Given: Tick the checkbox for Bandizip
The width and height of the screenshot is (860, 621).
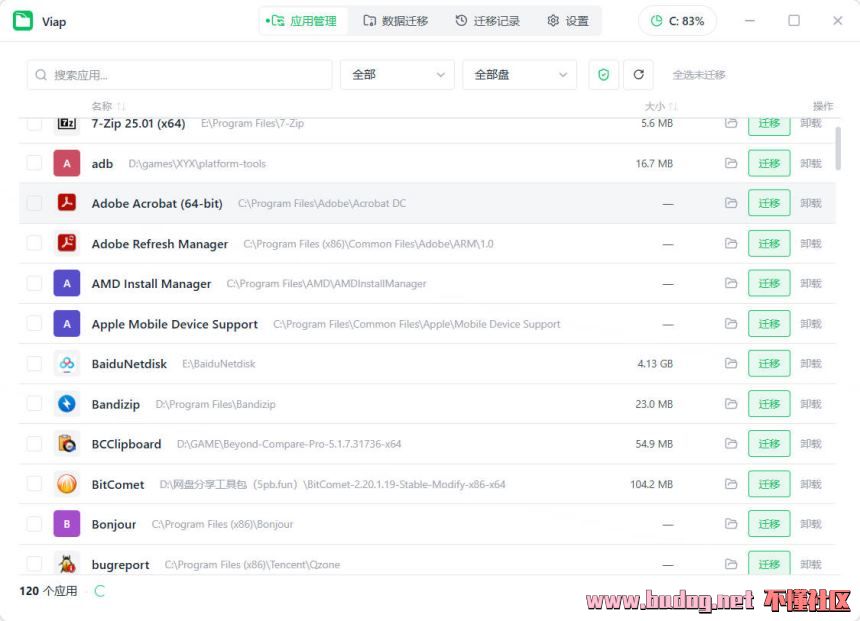Looking at the screenshot, I should click(34, 404).
